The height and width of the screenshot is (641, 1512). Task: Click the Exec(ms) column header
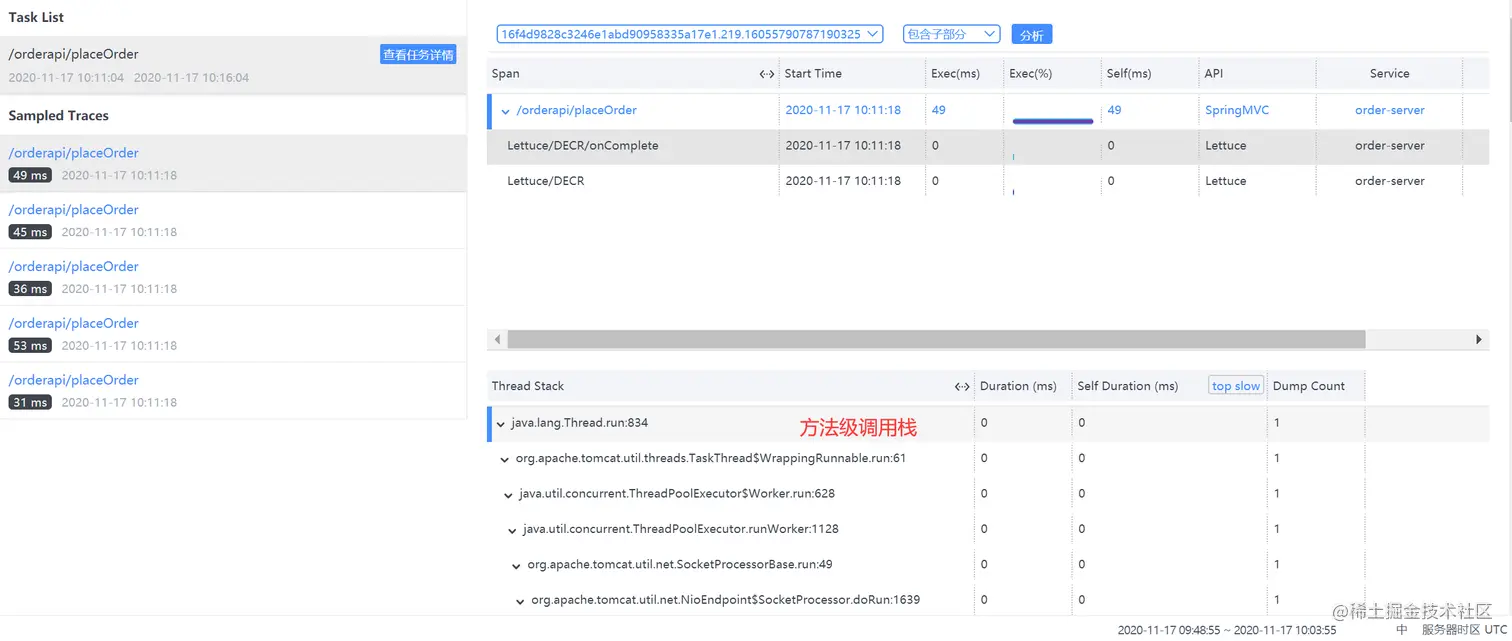pos(955,74)
